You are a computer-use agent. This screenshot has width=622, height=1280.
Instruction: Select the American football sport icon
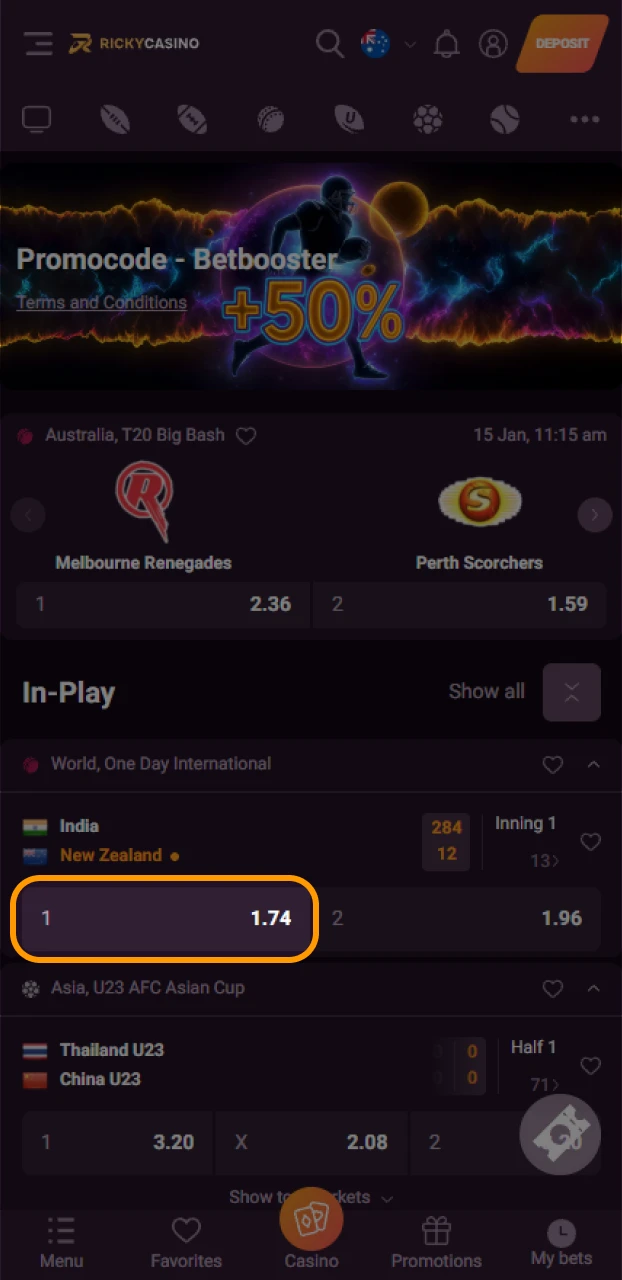pyautogui.click(x=193, y=119)
